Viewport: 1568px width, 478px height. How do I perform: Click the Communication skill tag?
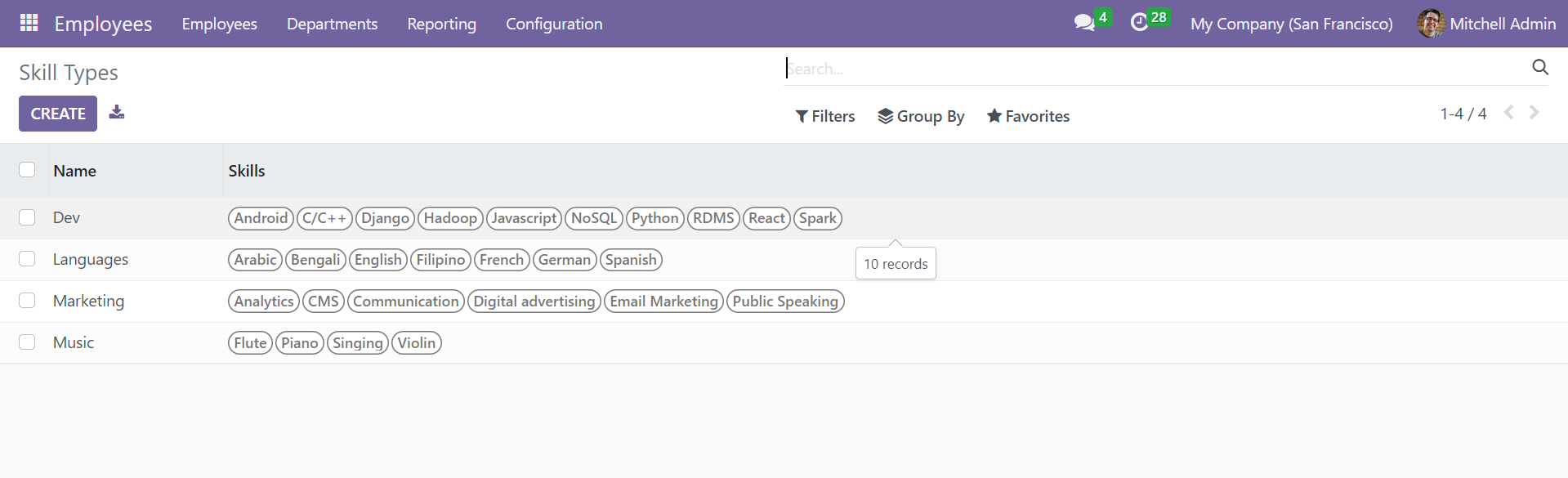point(406,302)
